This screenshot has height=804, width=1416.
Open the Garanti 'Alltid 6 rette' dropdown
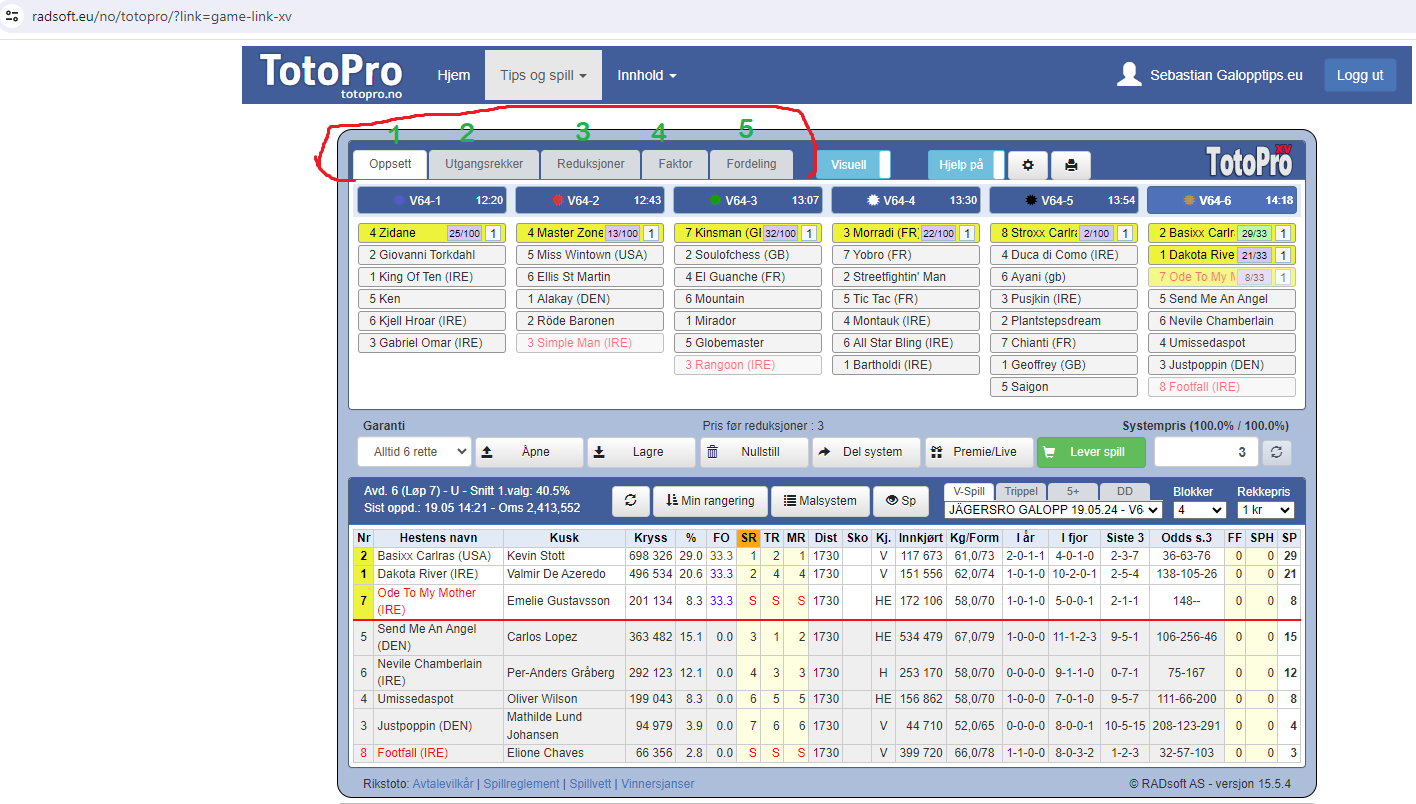(x=414, y=452)
